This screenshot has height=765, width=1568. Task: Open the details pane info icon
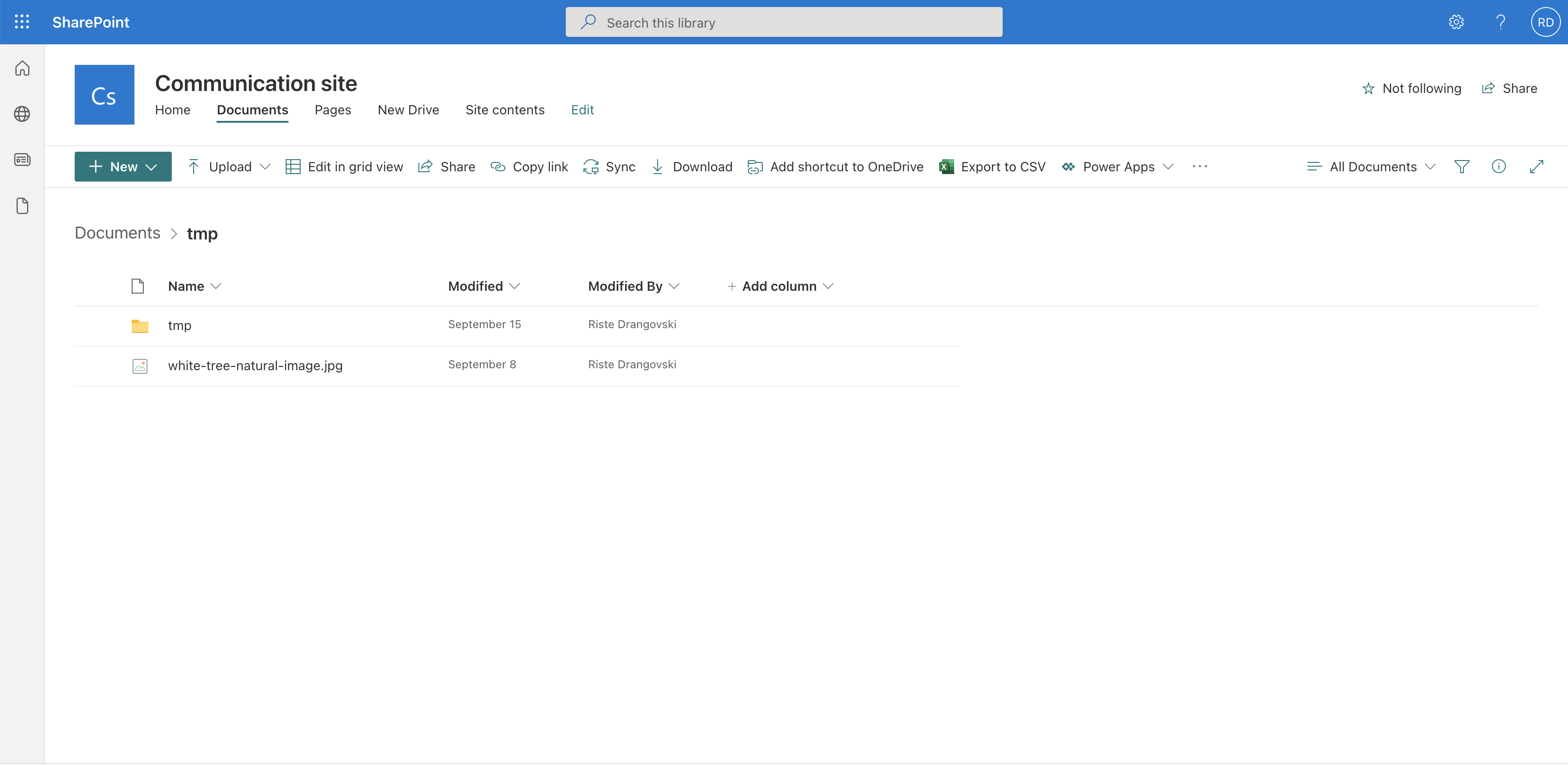tap(1499, 166)
